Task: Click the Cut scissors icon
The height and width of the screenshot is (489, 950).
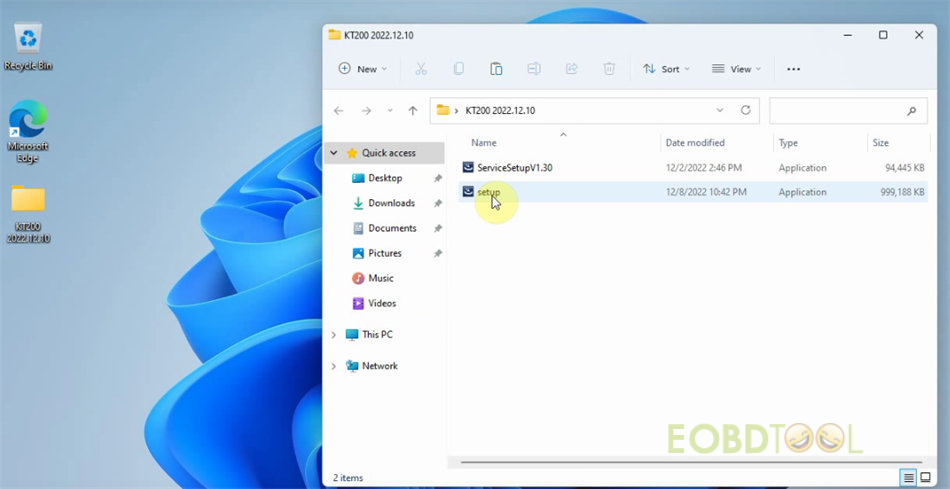Action: pos(421,69)
